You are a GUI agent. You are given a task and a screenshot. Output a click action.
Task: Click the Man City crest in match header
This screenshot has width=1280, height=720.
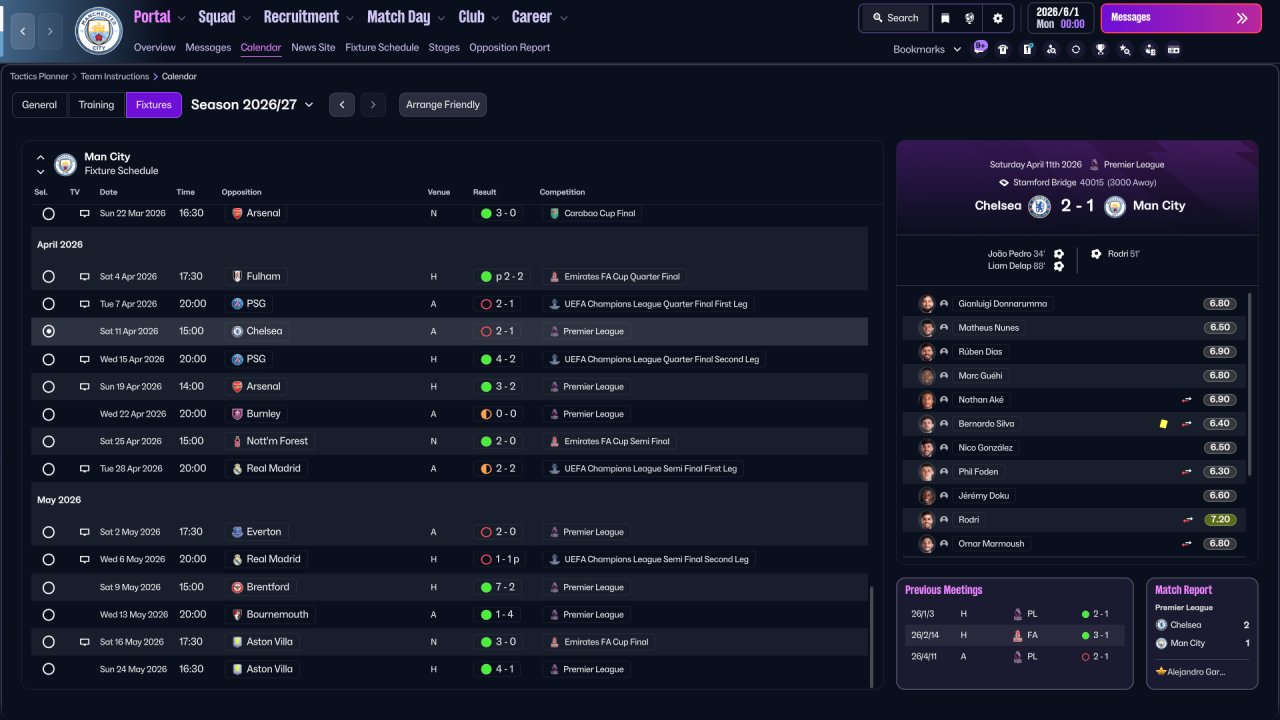(x=1116, y=206)
